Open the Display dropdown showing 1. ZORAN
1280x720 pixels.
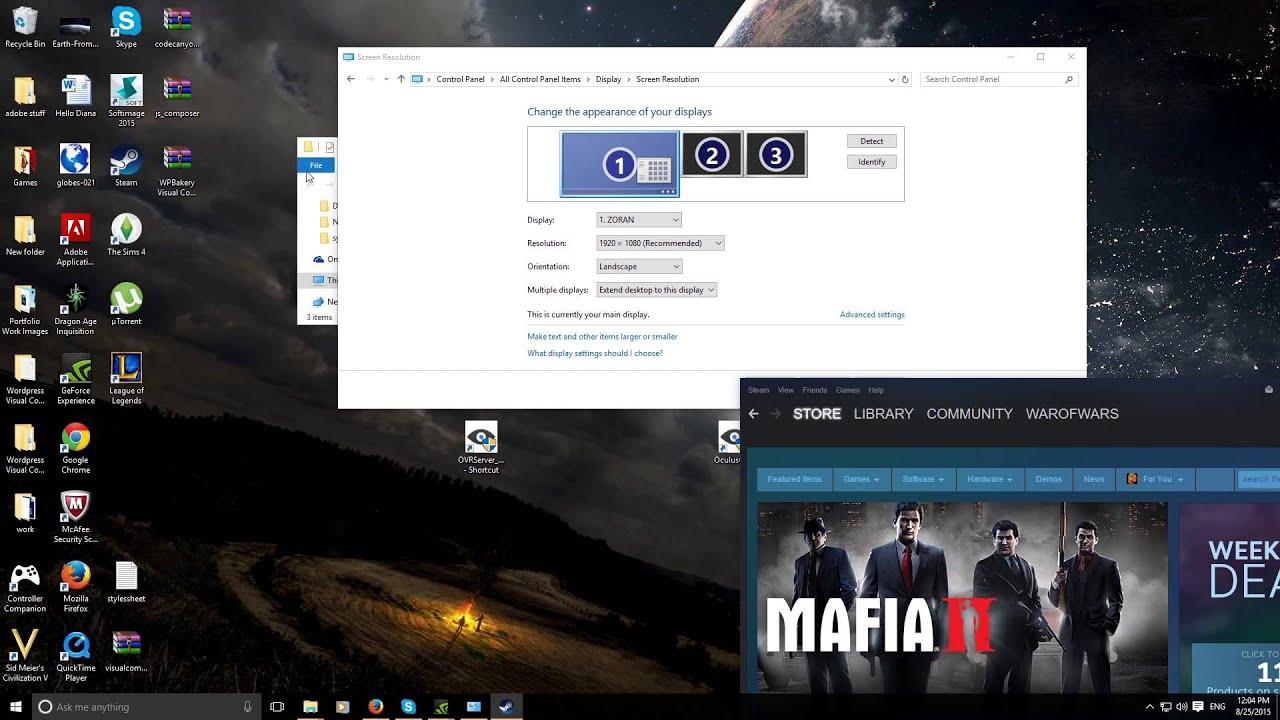[x=639, y=220]
